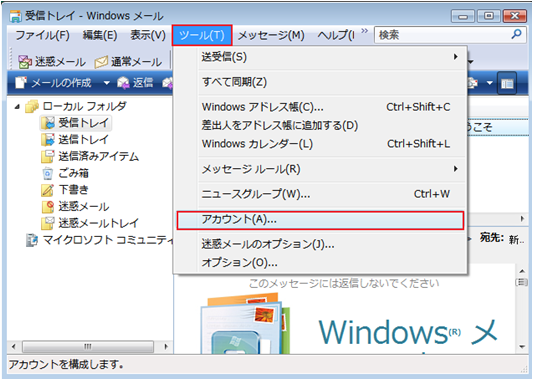Open Windows アドレス帳(C)... menu item
The image size is (533, 380).
[320, 107]
